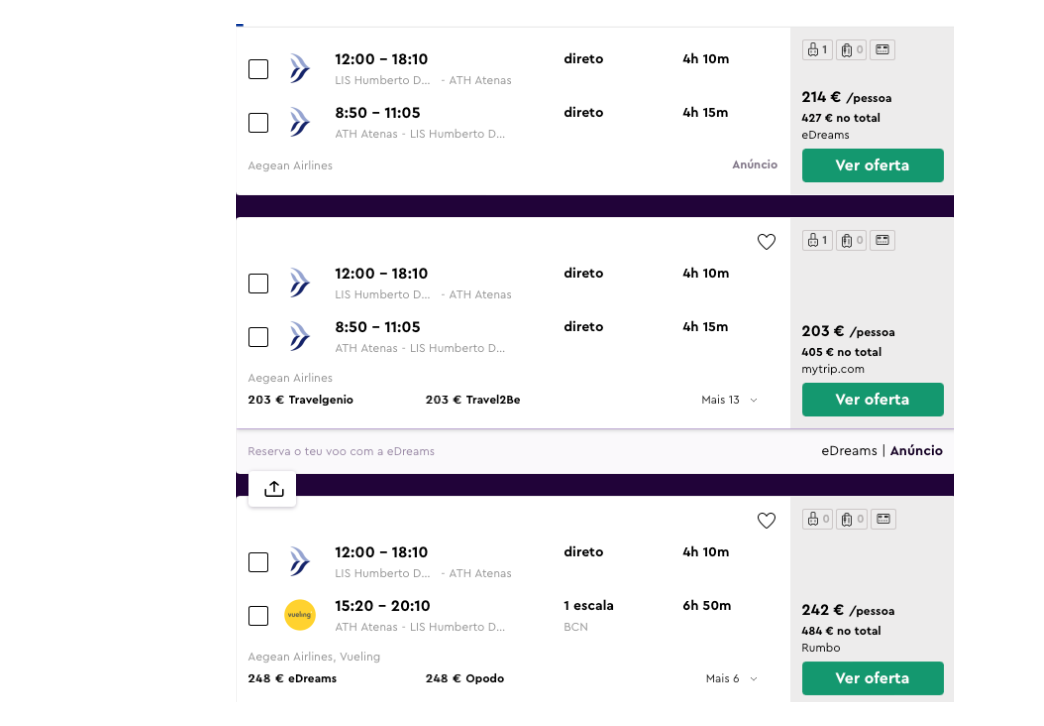Image resolution: width=1044 pixels, height=726 pixels.
Task: Open the 203 € Travelgenio offer
Action: click(300, 400)
